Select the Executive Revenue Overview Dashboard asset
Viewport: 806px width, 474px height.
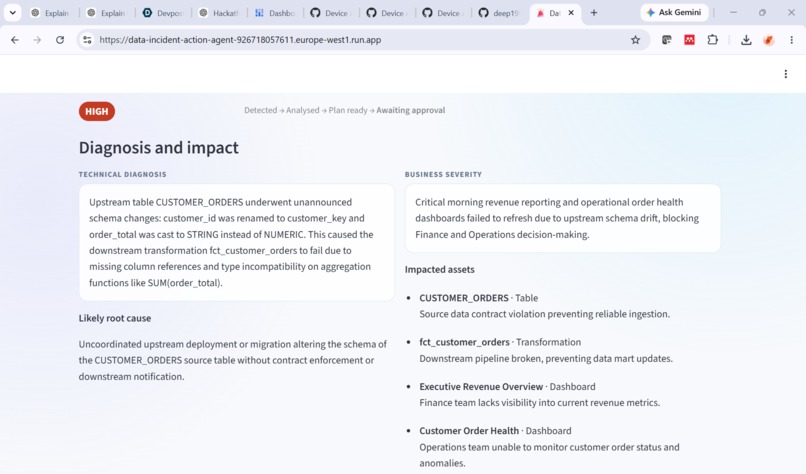point(507,386)
